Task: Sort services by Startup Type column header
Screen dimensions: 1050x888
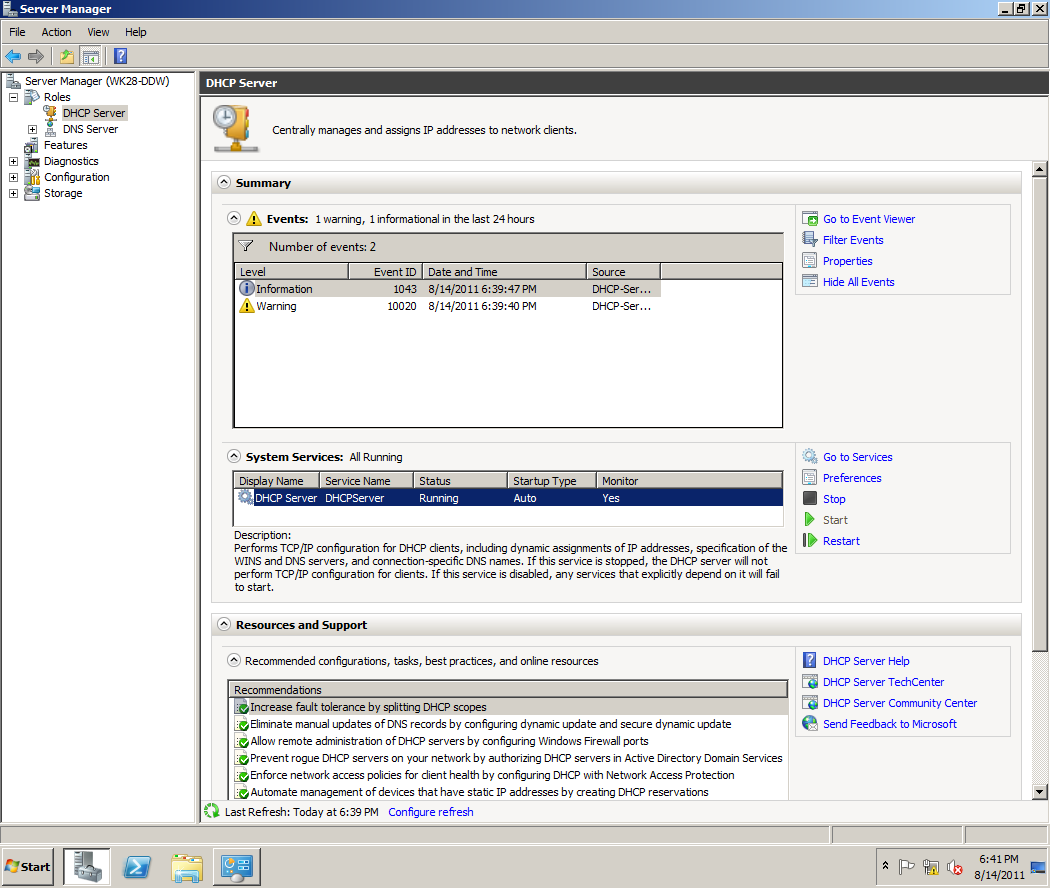Action: (552, 480)
